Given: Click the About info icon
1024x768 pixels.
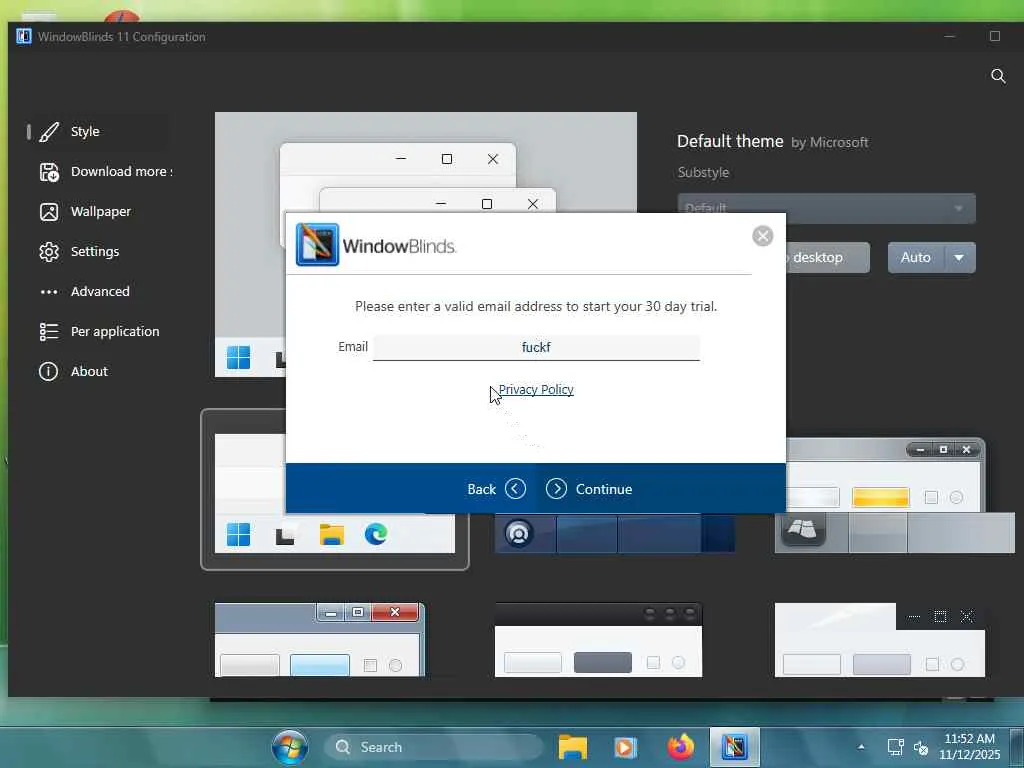Looking at the screenshot, I should pos(48,372).
